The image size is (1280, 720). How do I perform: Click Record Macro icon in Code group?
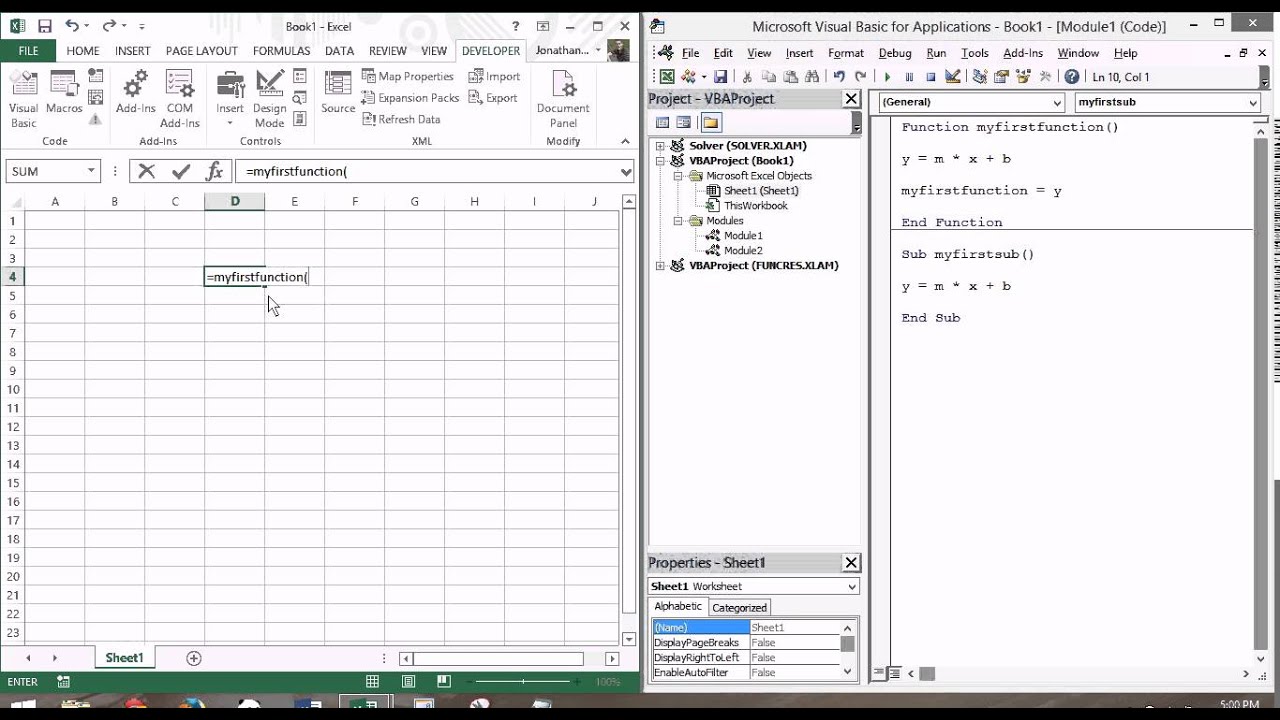tap(95, 76)
